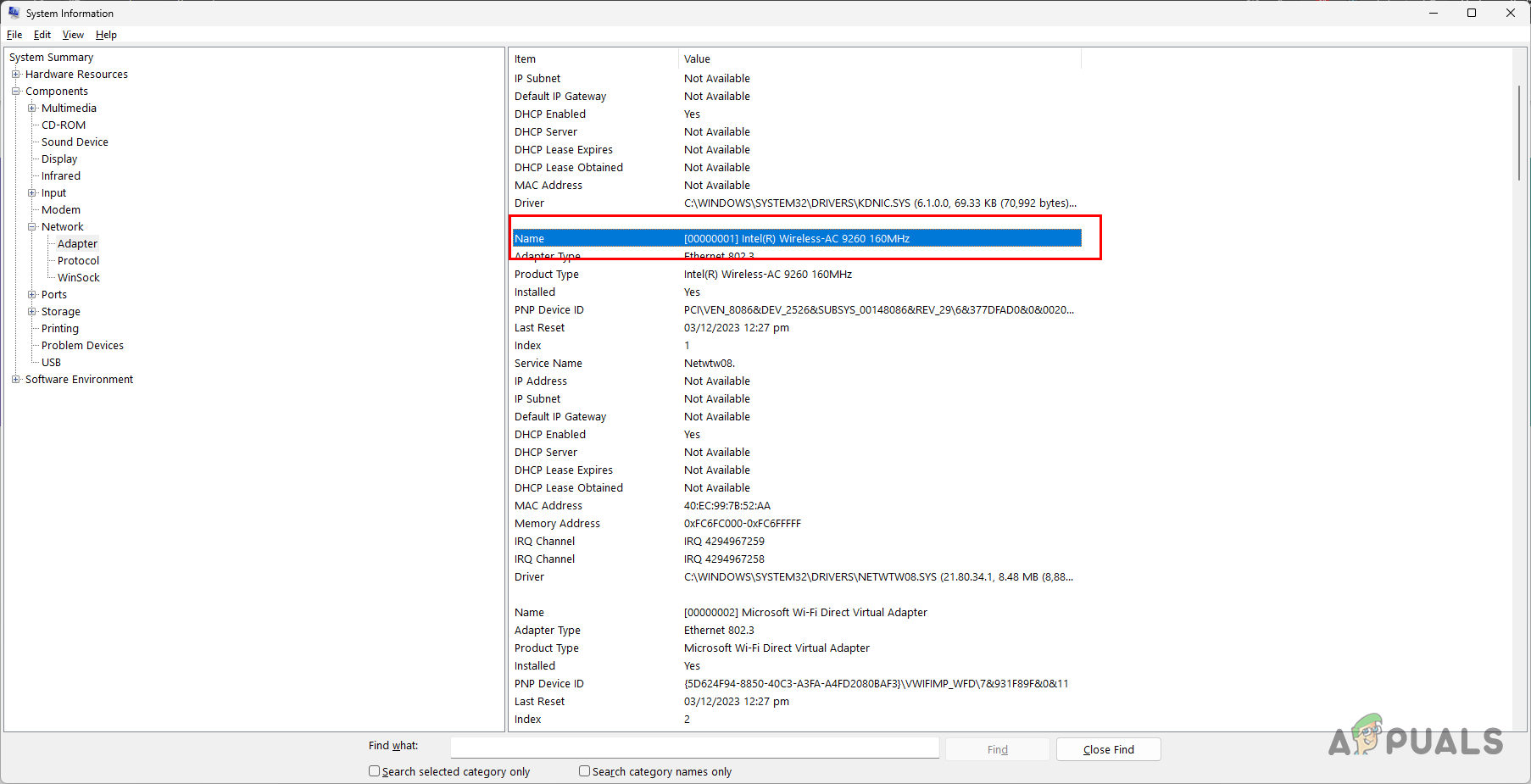The height and width of the screenshot is (784, 1531).
Task: Expand the Software Environment node
Action: (15, 379)
